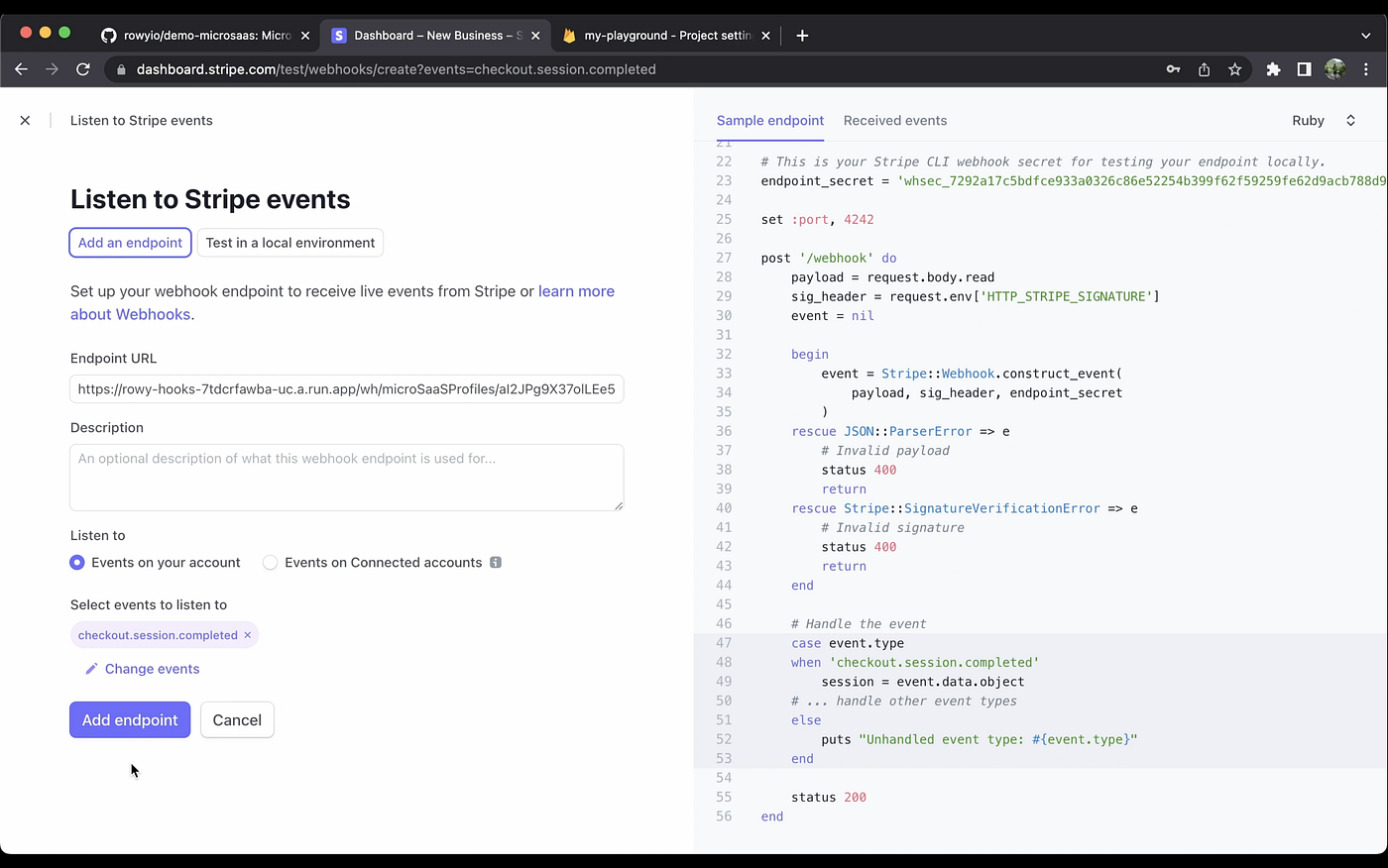Expand the tab search chevron
1388x868 pixels.
[x=1365, y=36]
